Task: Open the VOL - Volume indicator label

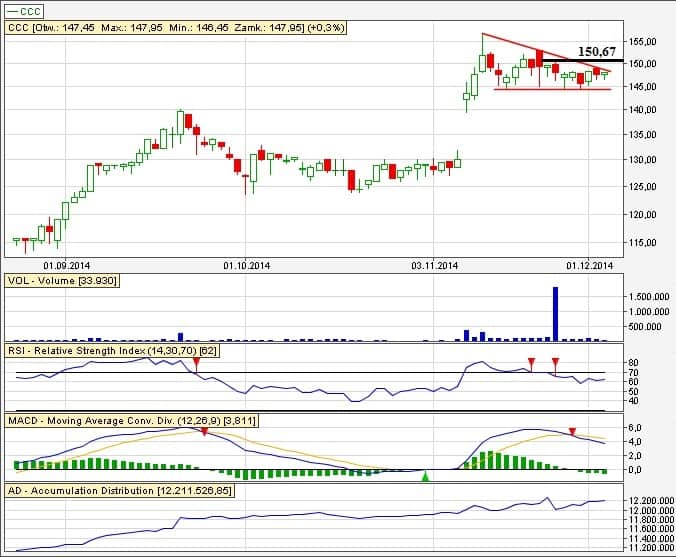Action: pos(62,282)
